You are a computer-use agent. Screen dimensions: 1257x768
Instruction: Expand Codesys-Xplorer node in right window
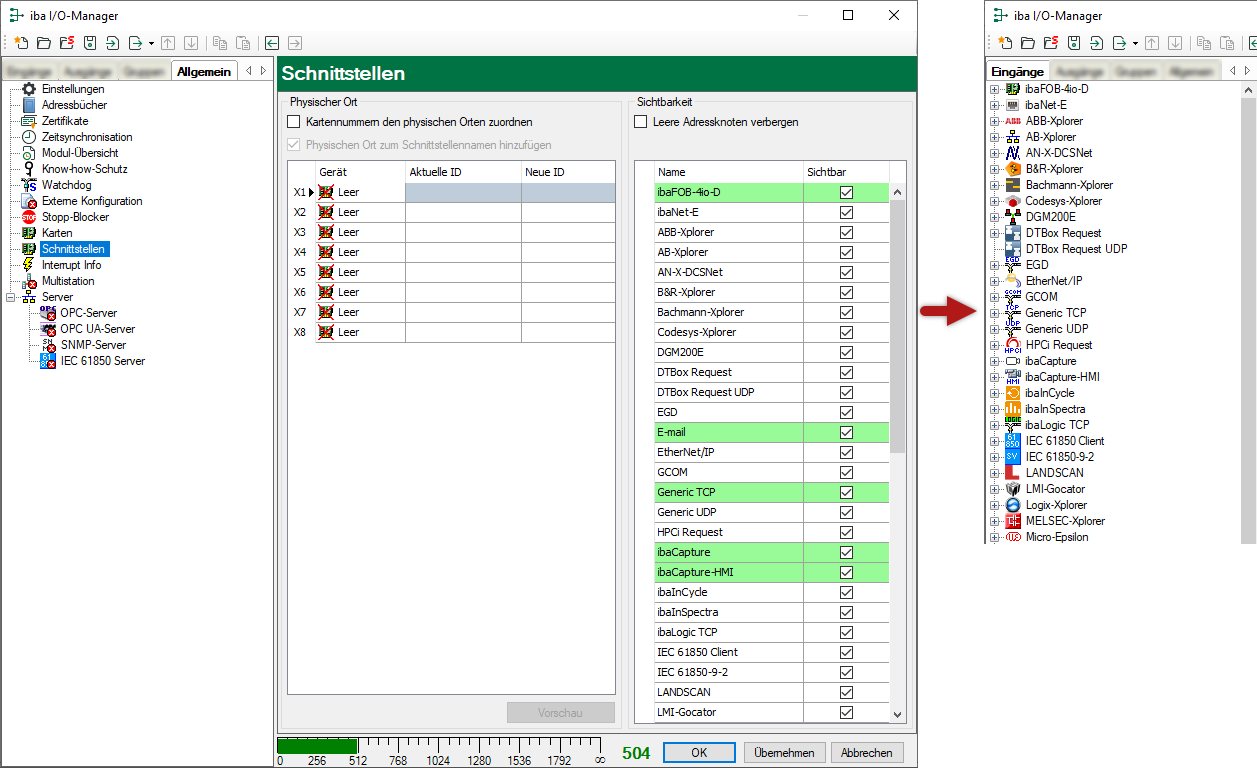tap(994, 201)
